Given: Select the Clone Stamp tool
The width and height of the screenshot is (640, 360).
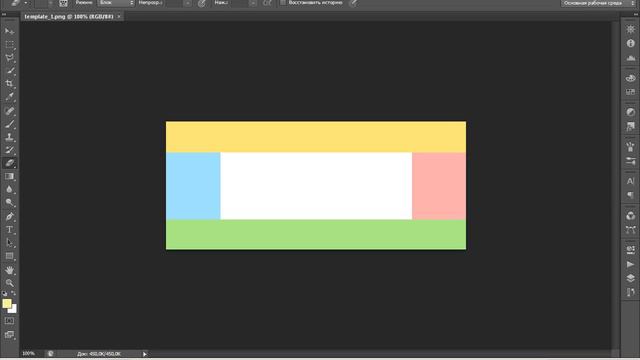Looking at the screenshot, I should pyautogui.click(x=9, y=137).
